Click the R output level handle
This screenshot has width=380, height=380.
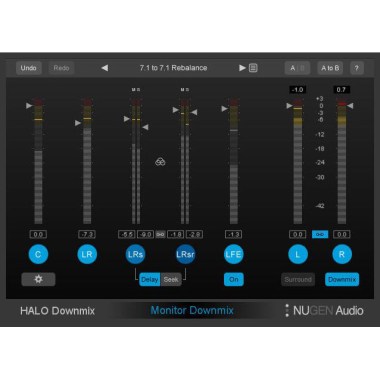pos(350,106)
